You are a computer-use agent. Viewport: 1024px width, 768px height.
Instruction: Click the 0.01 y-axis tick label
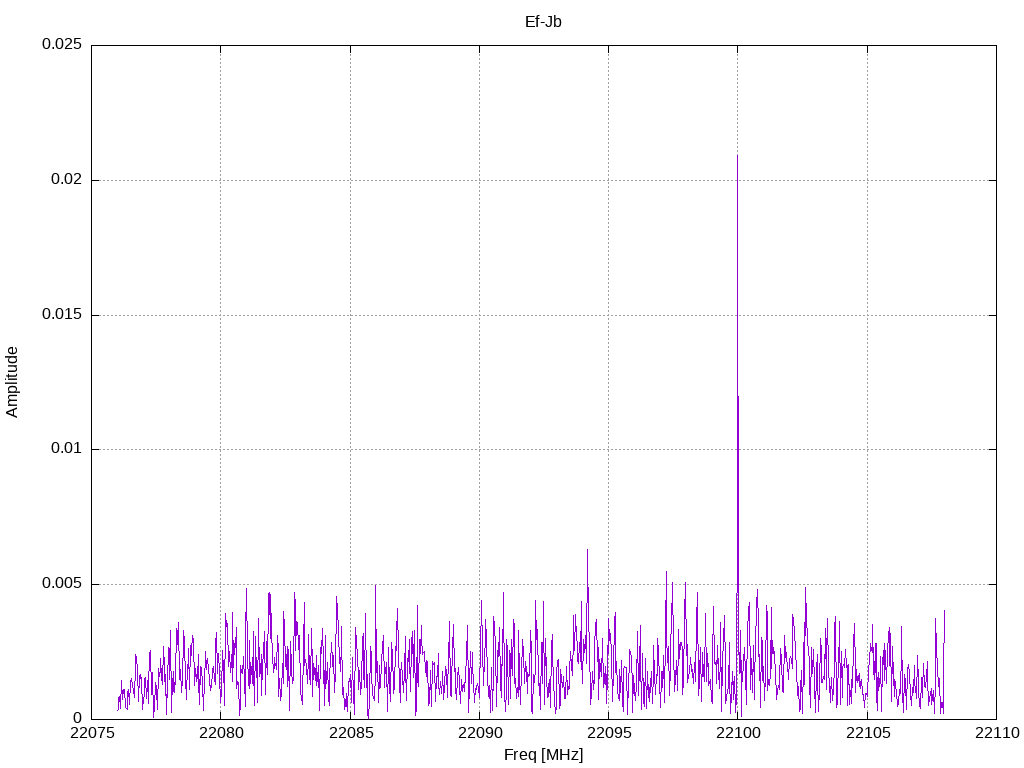click(65, 449)
